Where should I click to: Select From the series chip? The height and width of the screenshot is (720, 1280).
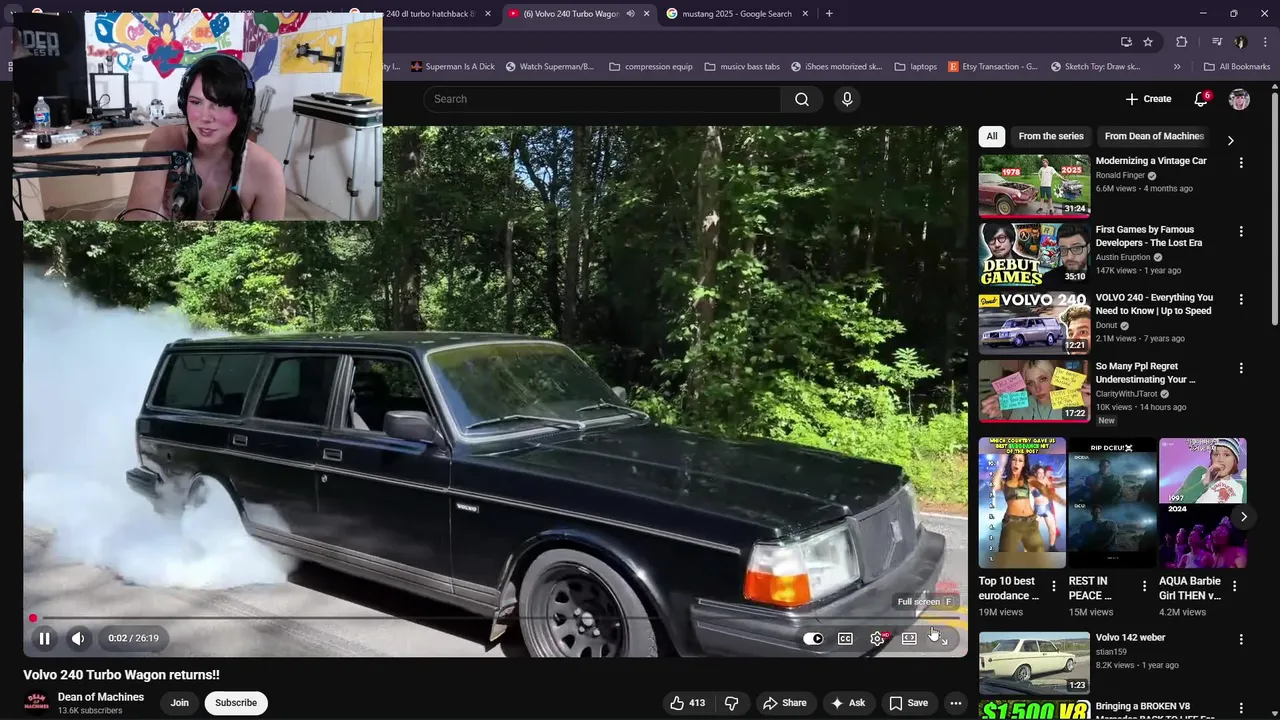coord(1051,136)
